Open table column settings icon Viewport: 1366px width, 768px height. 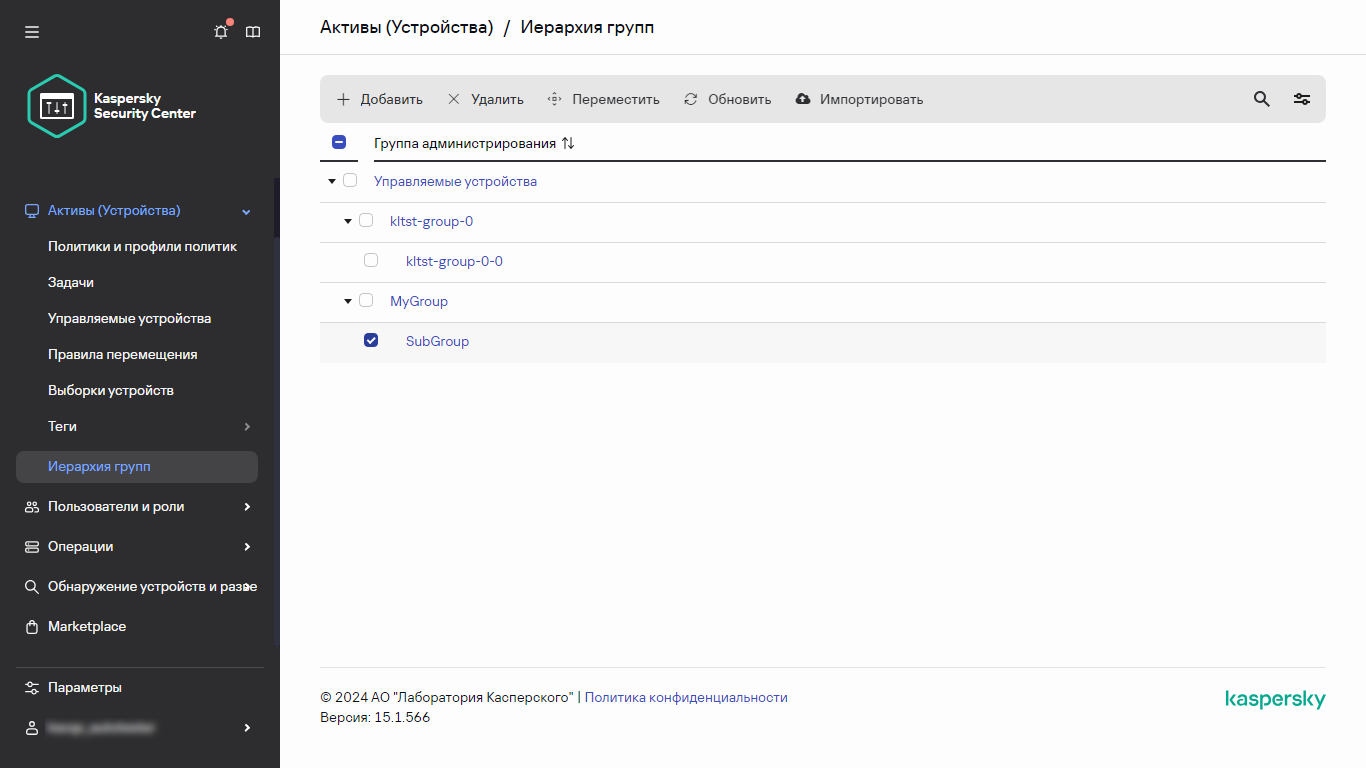(x=1301, y=99)
